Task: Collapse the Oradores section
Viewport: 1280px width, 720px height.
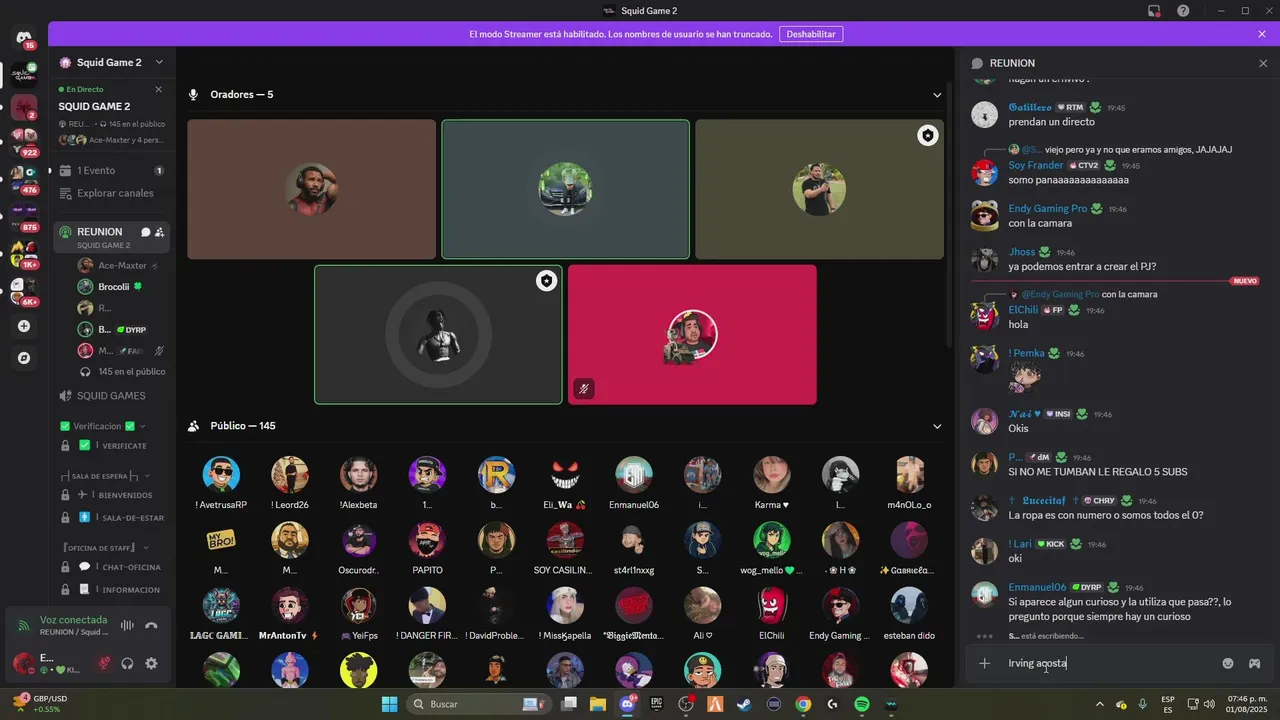Action: [937, 95]
